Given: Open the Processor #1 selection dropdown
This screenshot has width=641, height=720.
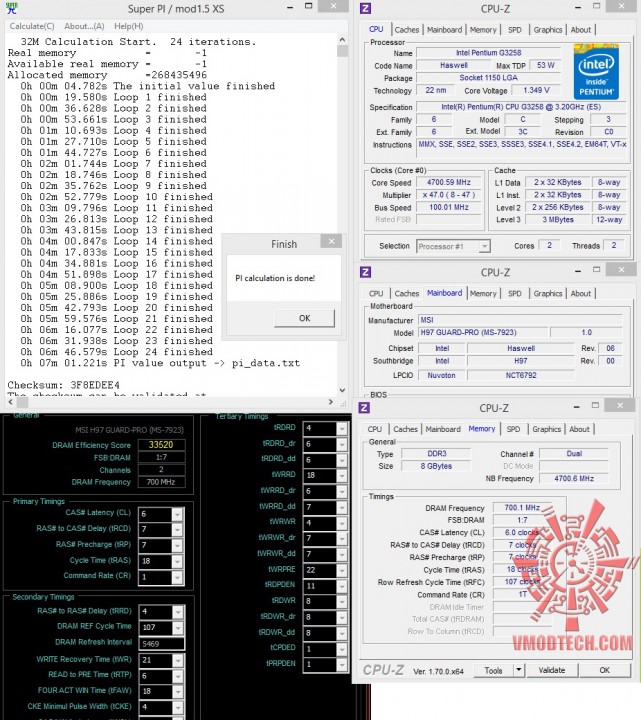Looking at the screenshot, I should tap(484, 247).
